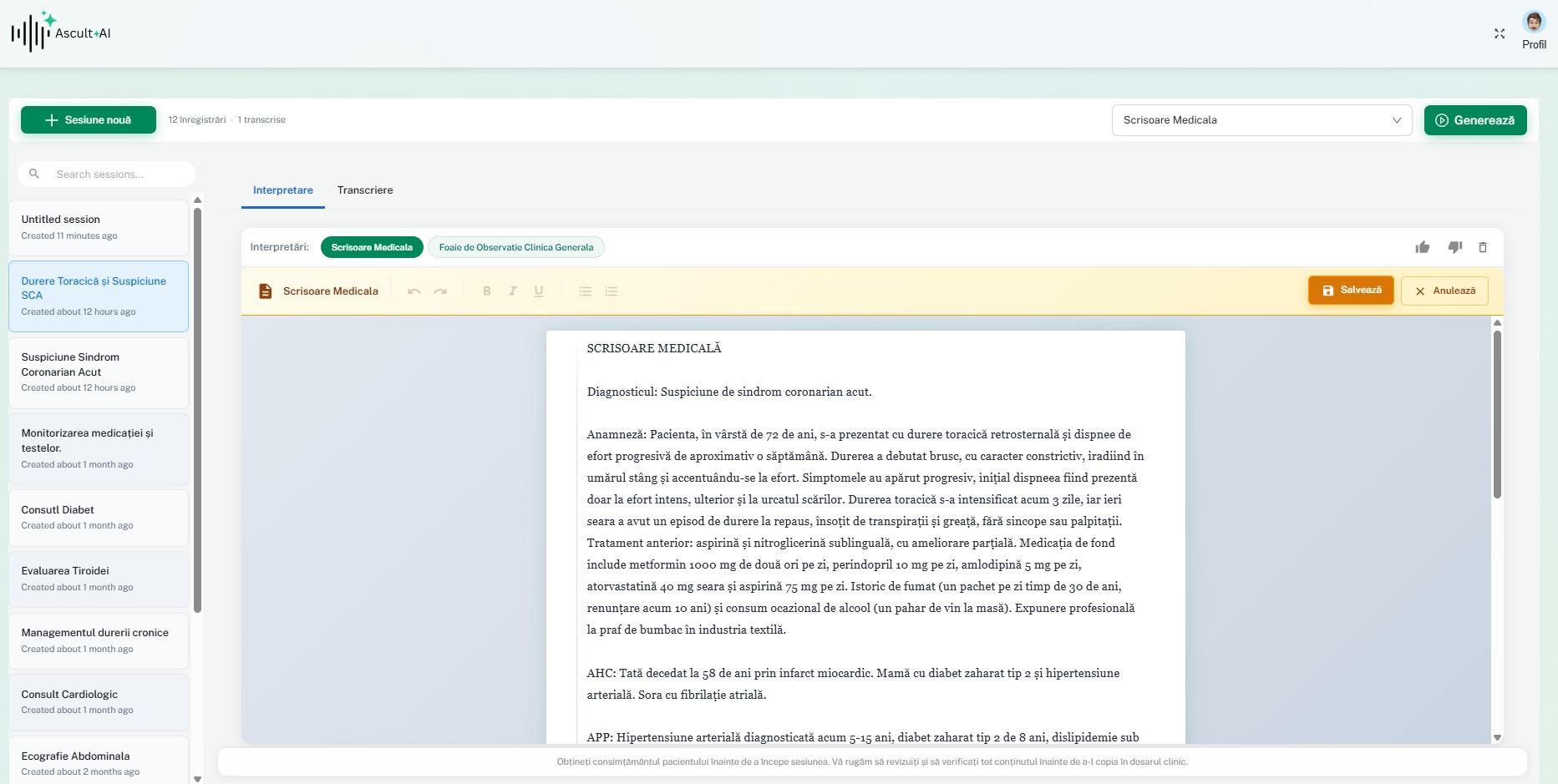Image resolution: width=1558 pixels, height=784 pixels.
Task: Open the Profil avatar menu
Action: click(x=1534, y=23)
